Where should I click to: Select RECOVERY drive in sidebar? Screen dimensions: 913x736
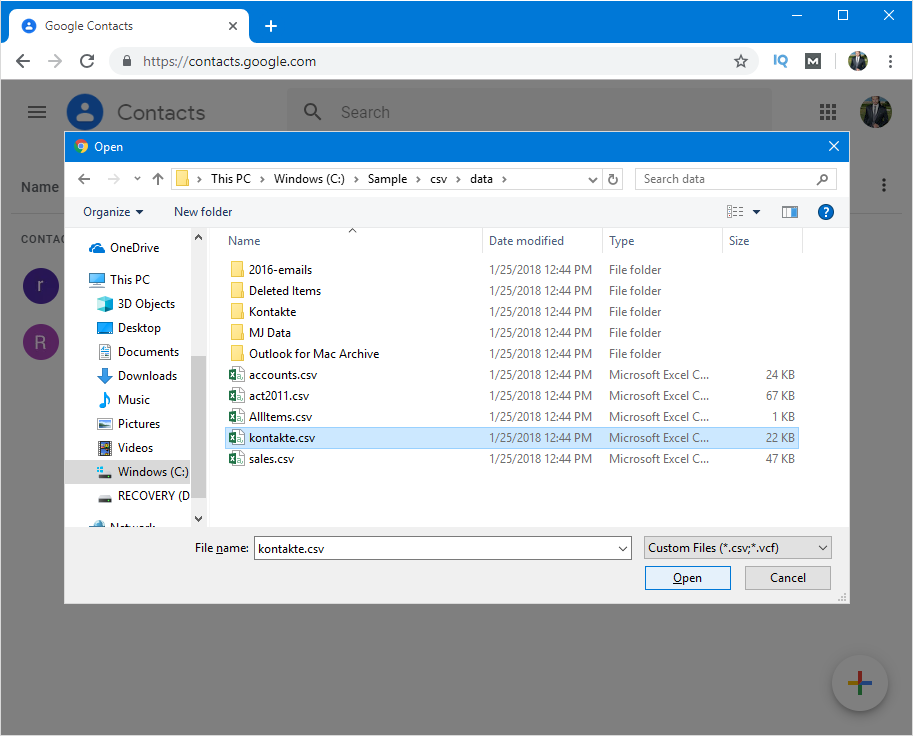coord(144,496)
